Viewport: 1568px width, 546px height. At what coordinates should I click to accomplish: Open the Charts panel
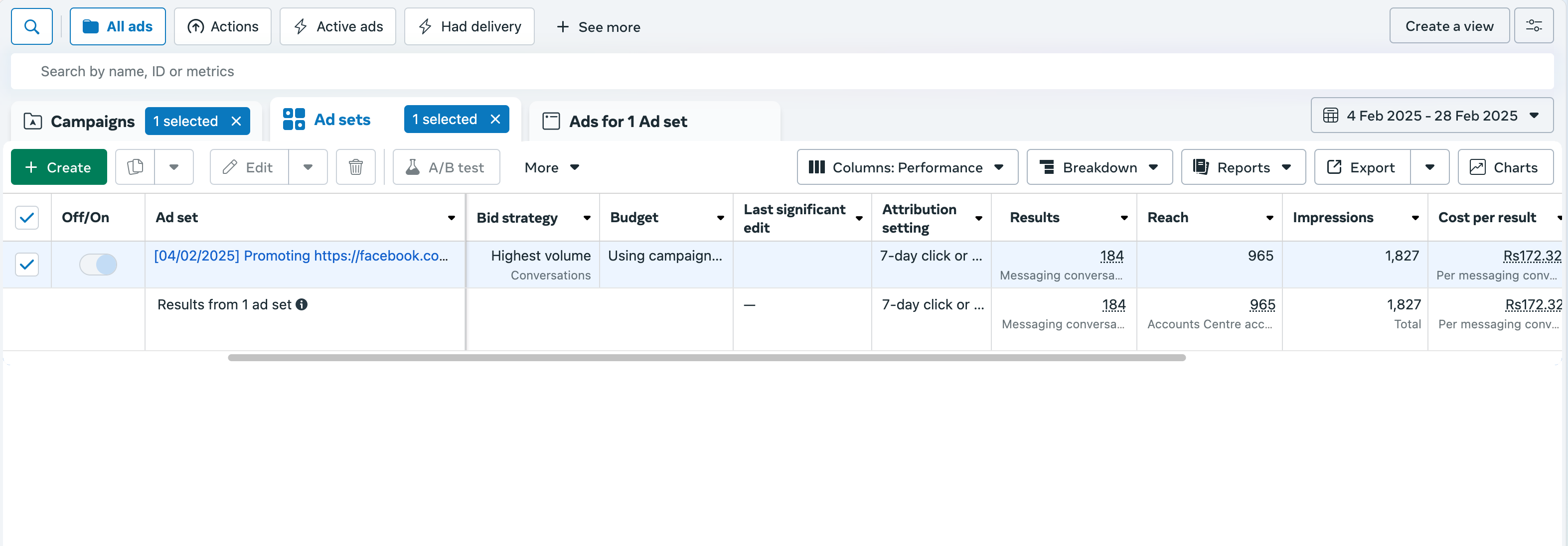pos(1505,167)
